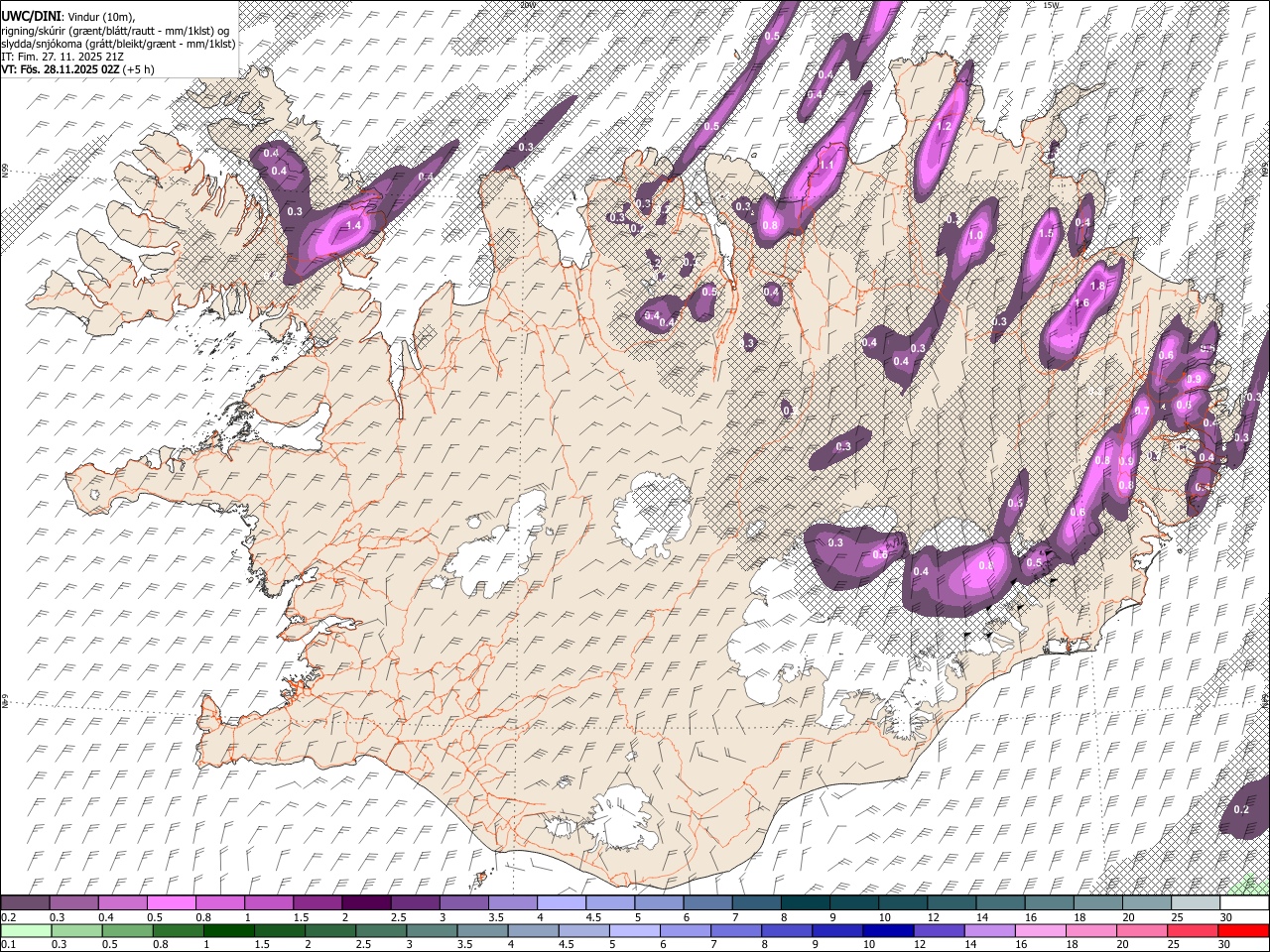The width and height of the screenshot is (1270, 952).
Task: Click the lower legend swatch starting at 25
Action: point(1193,930)
